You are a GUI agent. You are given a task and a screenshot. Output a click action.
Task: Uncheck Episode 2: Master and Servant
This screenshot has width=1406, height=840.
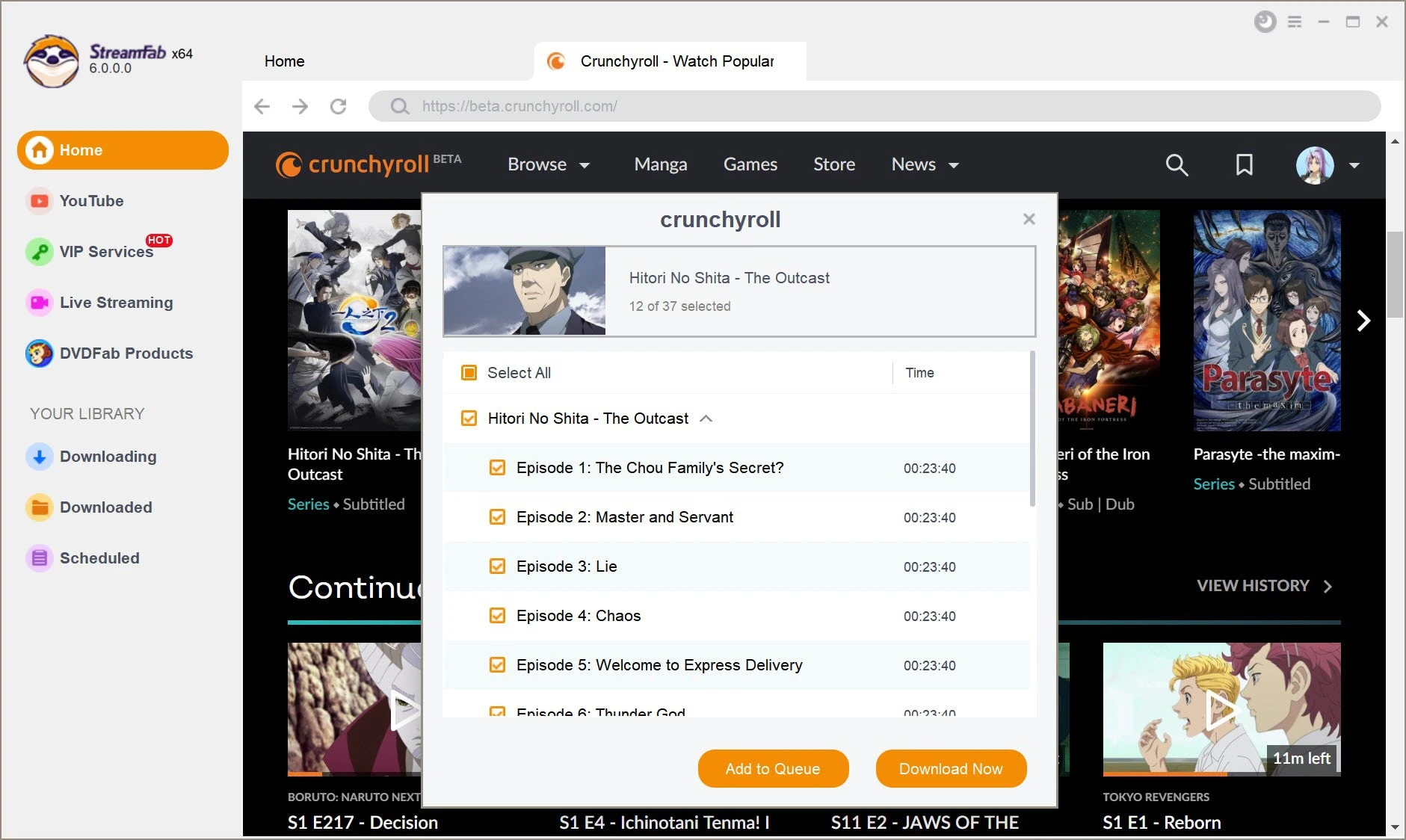tap(498, 516)
